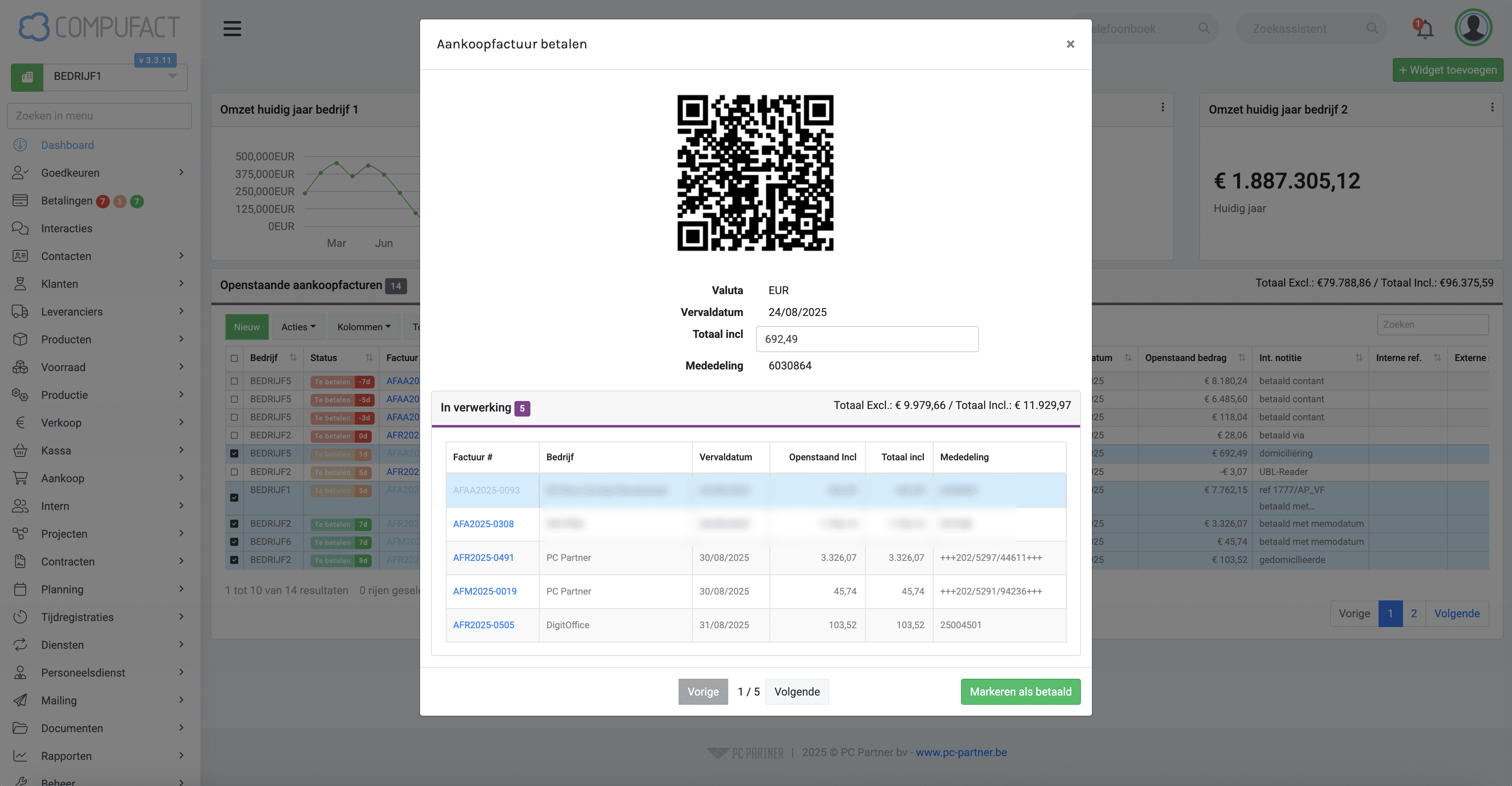Click Markeren als betaald button

[x=1020, y=692]
